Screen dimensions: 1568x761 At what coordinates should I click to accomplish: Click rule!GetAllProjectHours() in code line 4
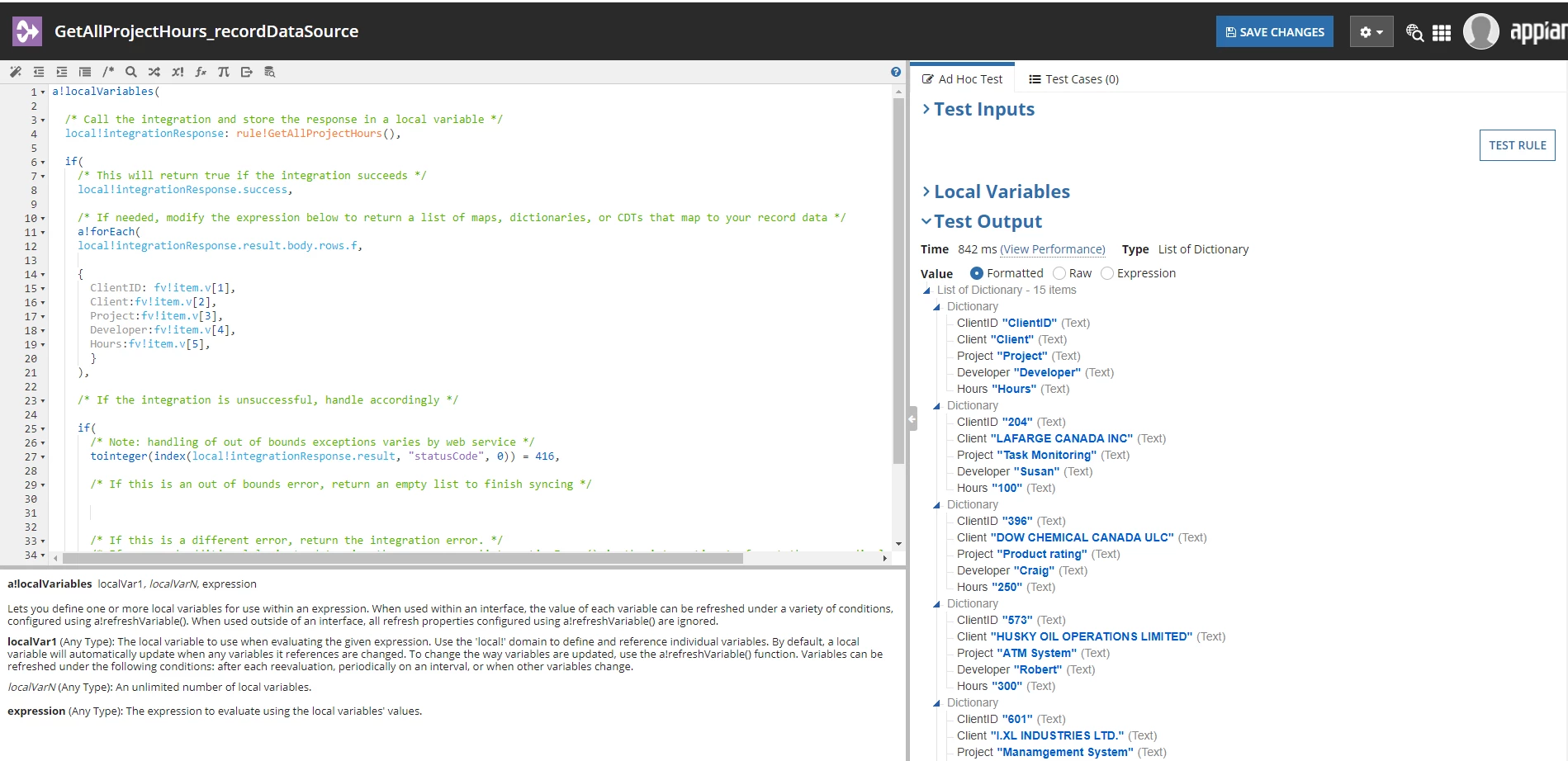coord(315,134)
